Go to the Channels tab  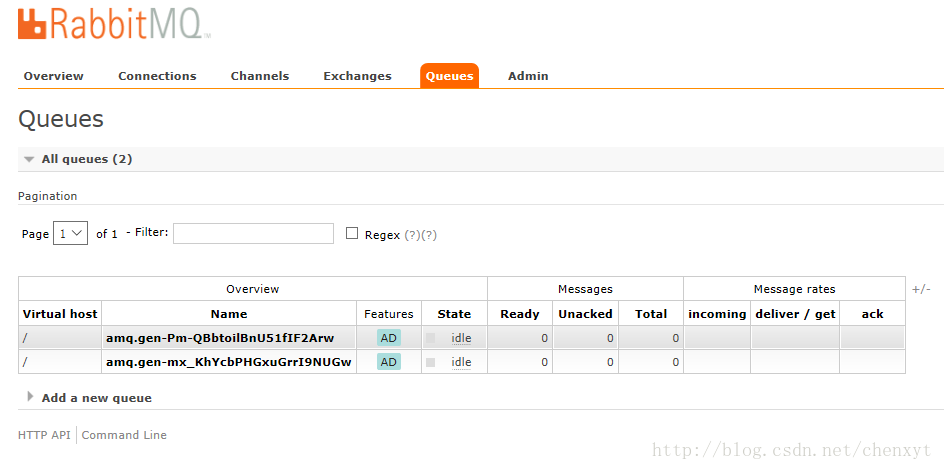(260, 76)
